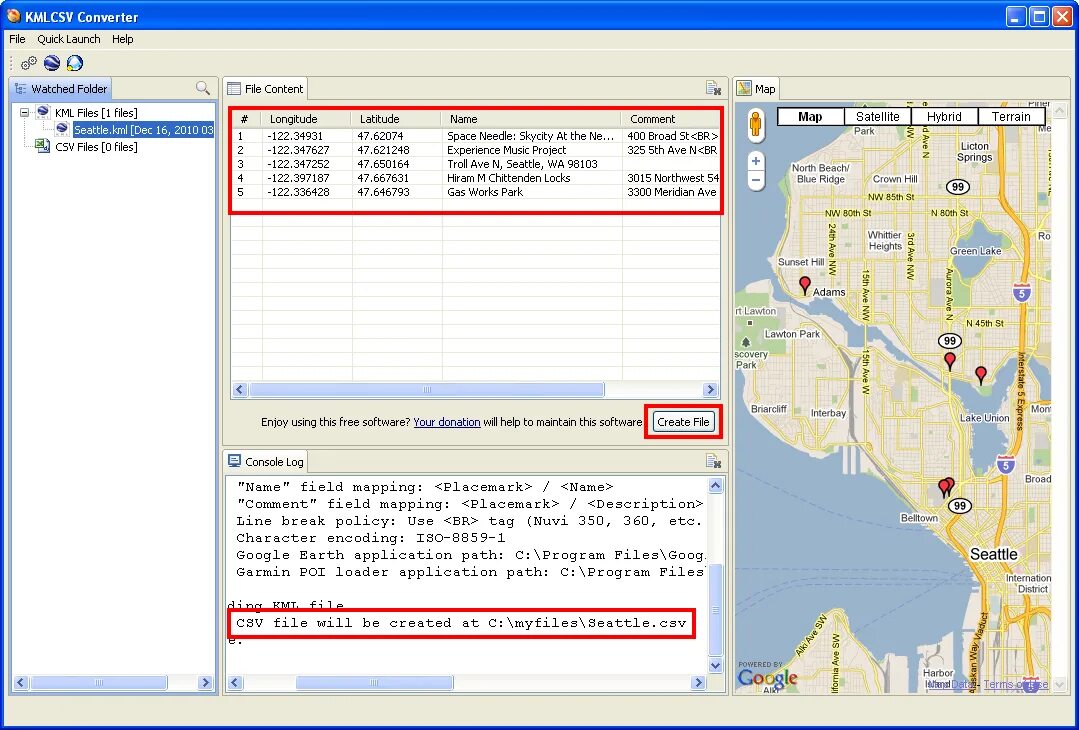Click File Content scroll right arrow
The width and height of the screenshot is (1079, 730).
711,389
